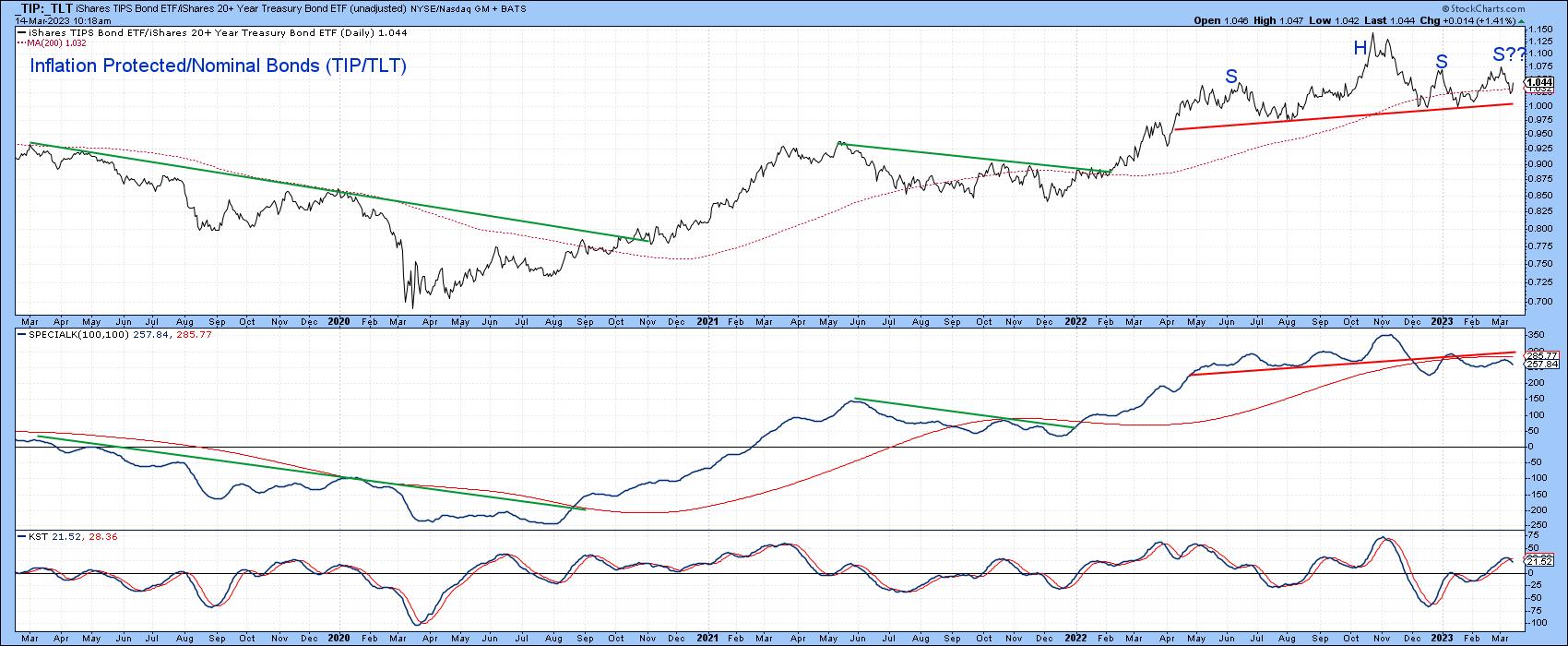
Task: Click the left shoulder S label near June 2022
Action: [1230, 77]
